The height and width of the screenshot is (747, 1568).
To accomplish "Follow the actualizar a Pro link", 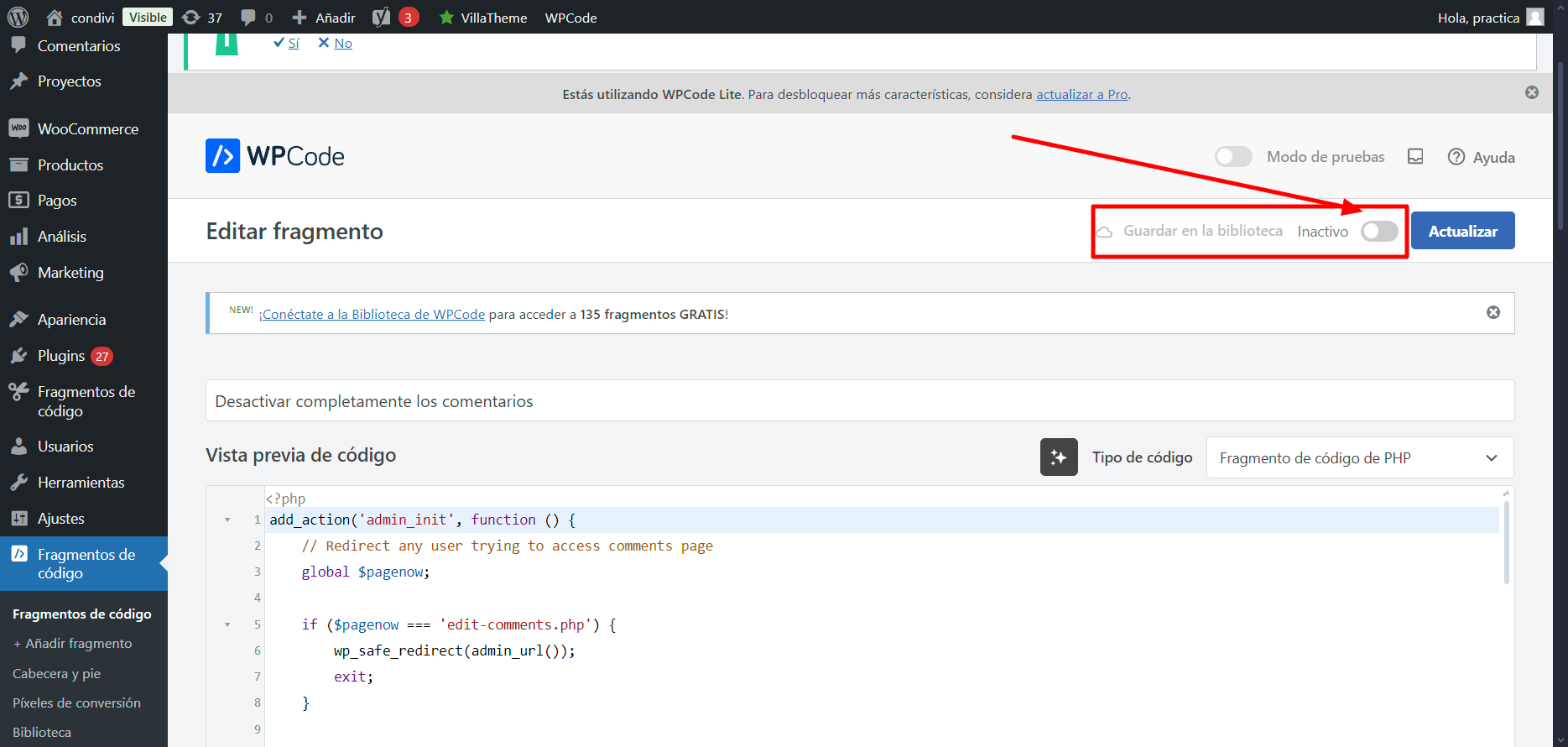I will coord(1081,95).
